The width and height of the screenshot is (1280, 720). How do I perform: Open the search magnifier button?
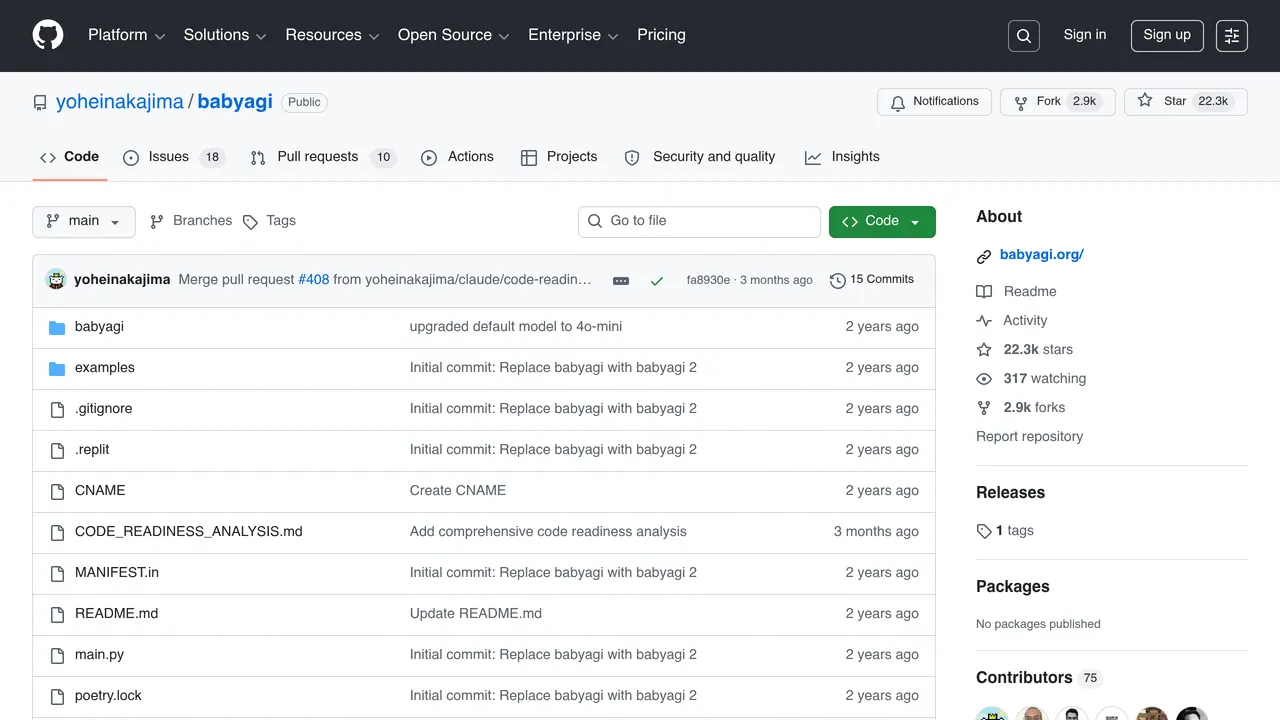tap(1024, 36)
